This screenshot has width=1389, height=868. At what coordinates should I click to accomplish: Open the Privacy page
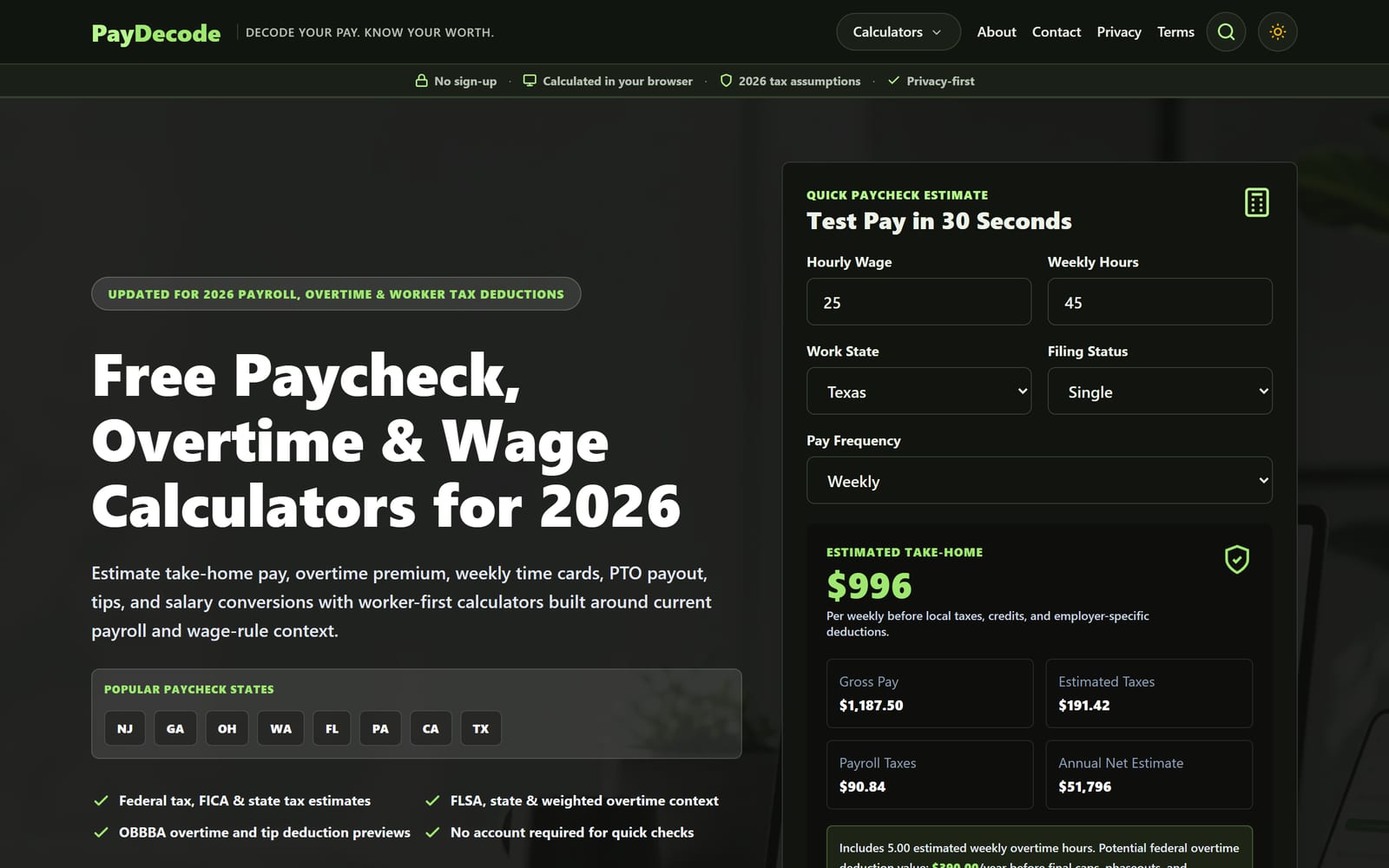[1119, 32]
